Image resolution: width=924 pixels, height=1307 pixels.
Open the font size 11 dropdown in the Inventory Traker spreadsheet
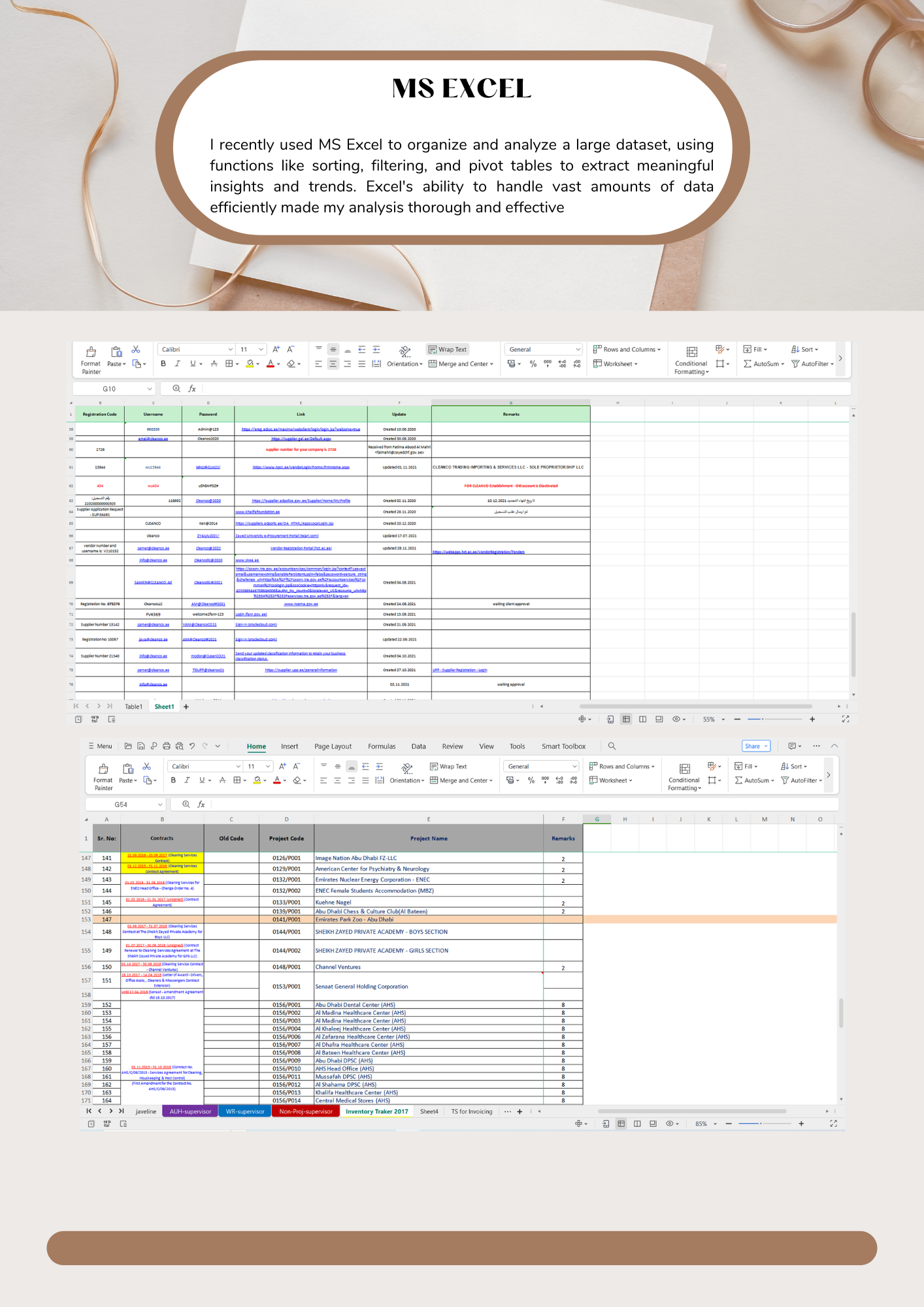point(268,766)
